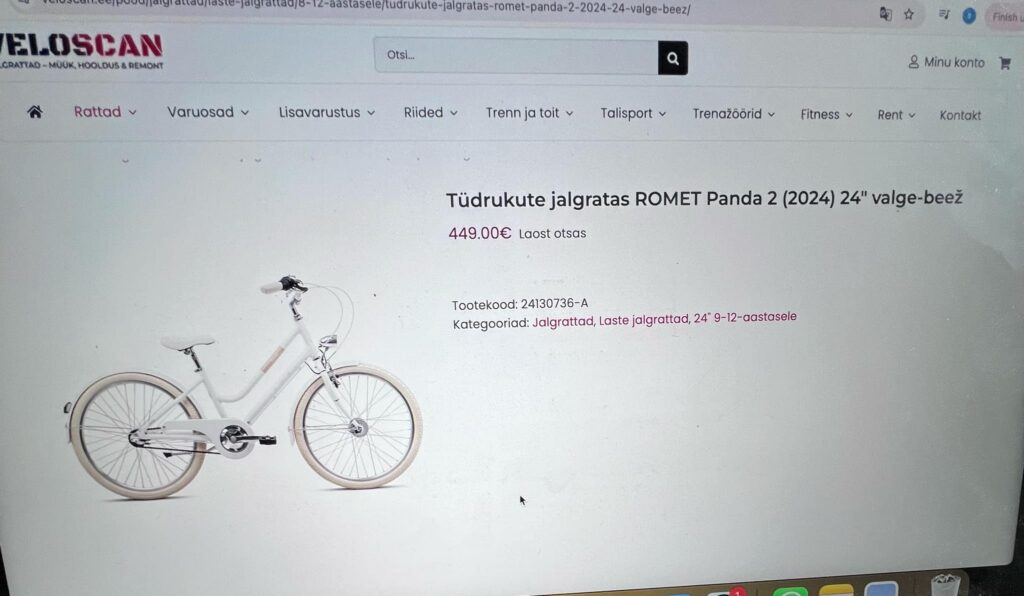The width and height of the screenshot is (1024, 596).
Task: Click the translate icon in address bar
Action: pos(885,14)
